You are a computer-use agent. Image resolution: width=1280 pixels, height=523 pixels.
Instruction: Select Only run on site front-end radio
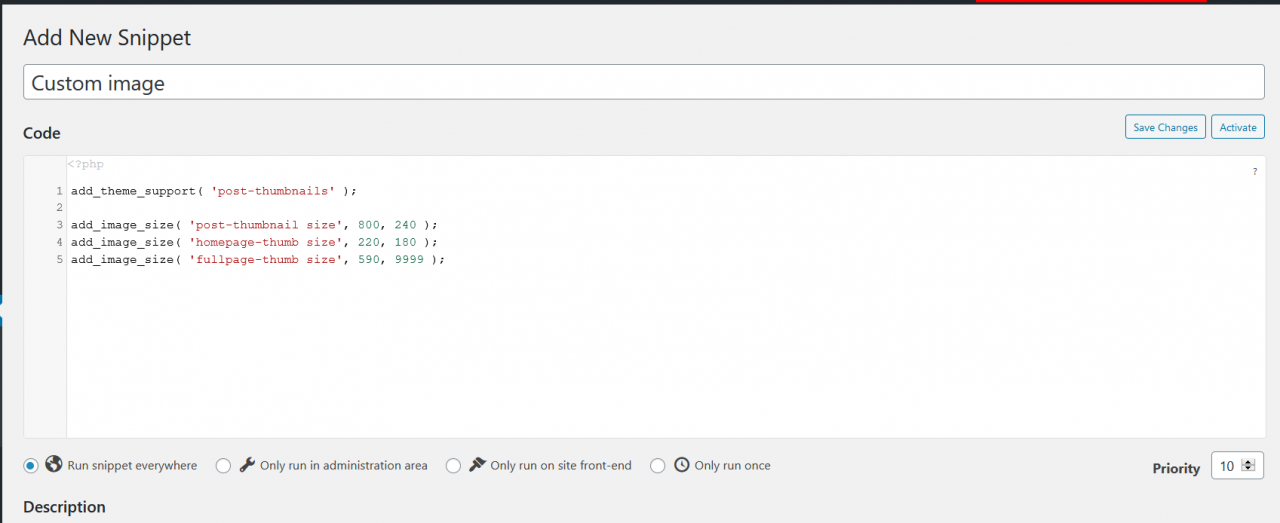click(453, 465)
